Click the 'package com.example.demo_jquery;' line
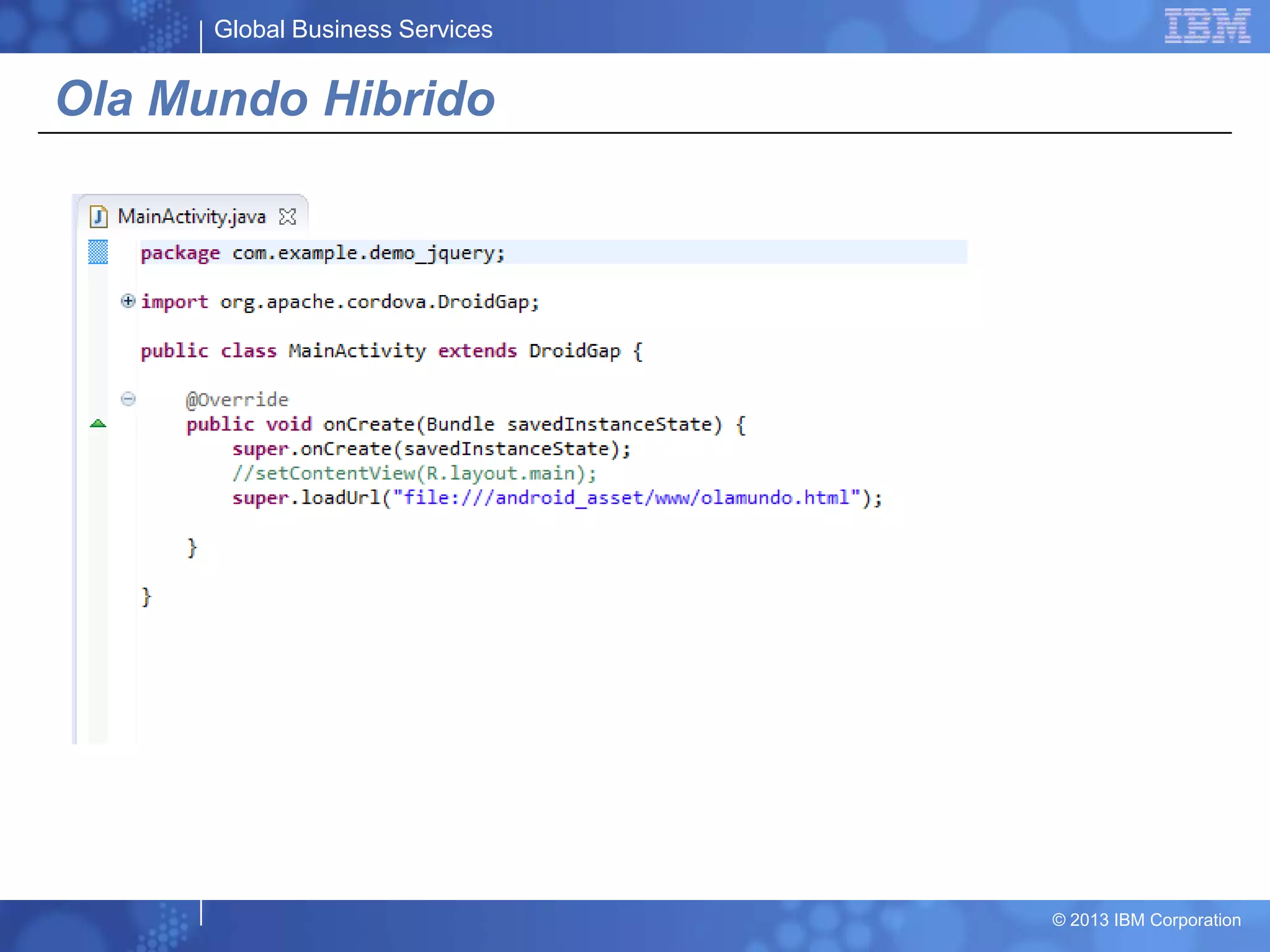 coord(323,253)
